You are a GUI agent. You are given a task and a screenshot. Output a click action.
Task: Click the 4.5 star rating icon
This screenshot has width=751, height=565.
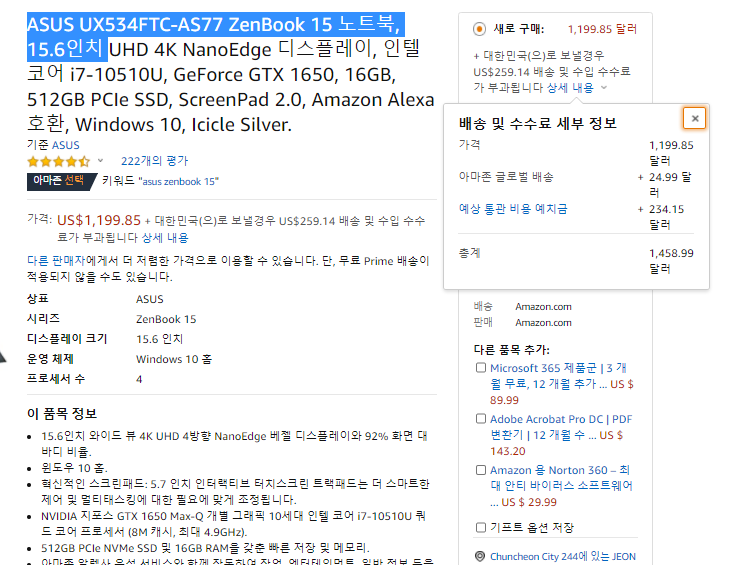point(58,161)
